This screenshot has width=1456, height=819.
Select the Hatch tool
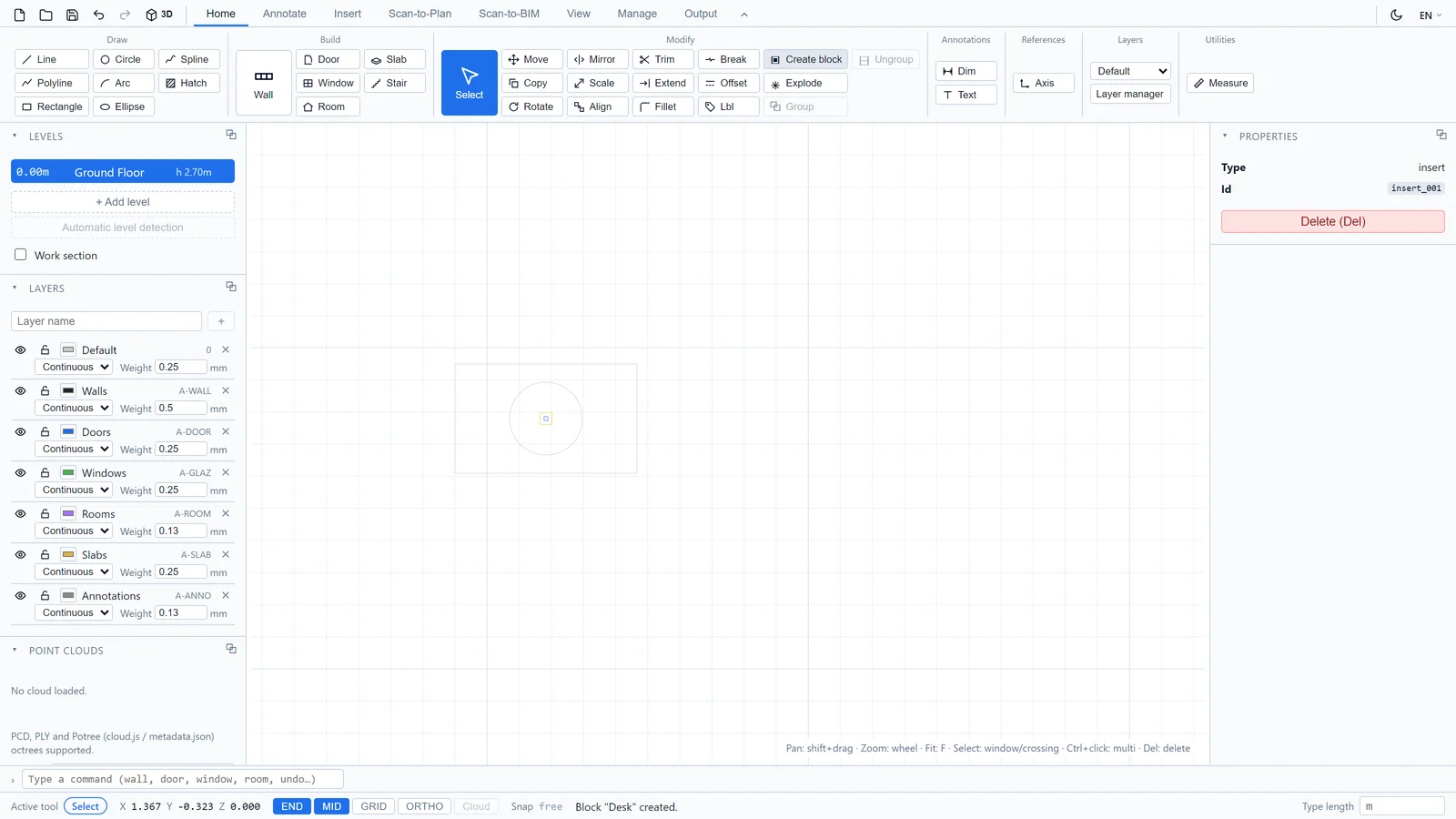(x=189, y=83)
